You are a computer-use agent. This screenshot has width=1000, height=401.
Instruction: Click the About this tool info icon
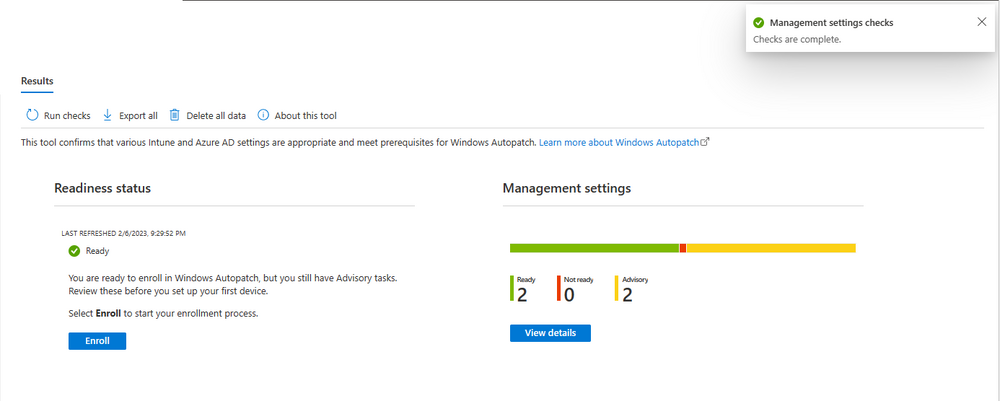click(263, 115)
